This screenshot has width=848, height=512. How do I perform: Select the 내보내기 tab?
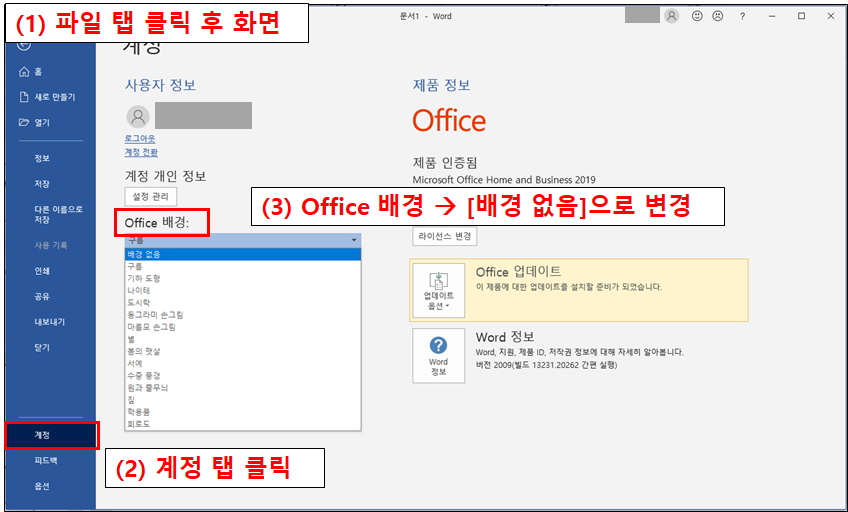pyautogui.click(x=50, y=322)
